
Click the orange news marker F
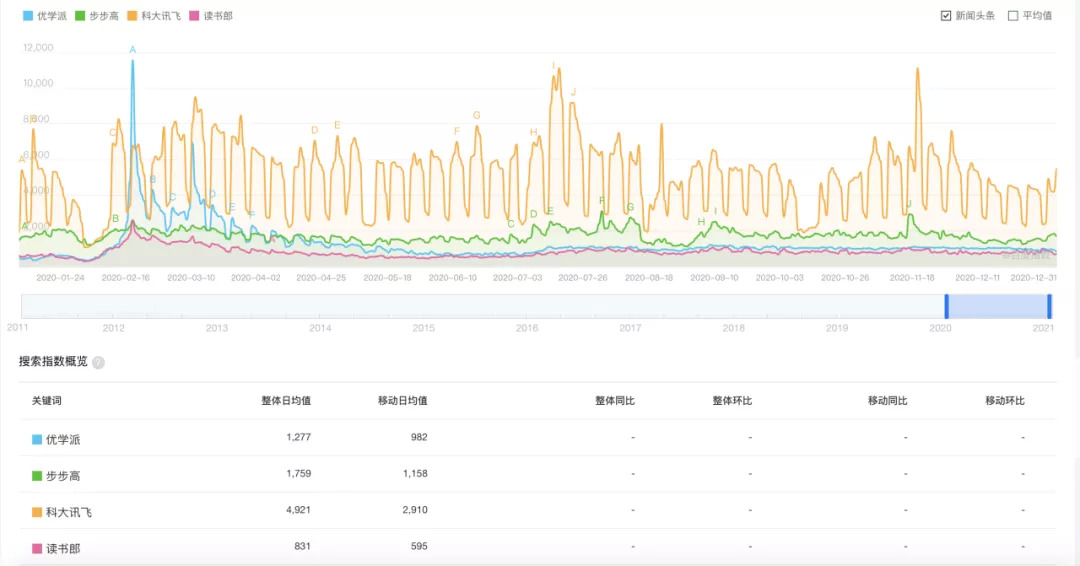click(457, 132)
